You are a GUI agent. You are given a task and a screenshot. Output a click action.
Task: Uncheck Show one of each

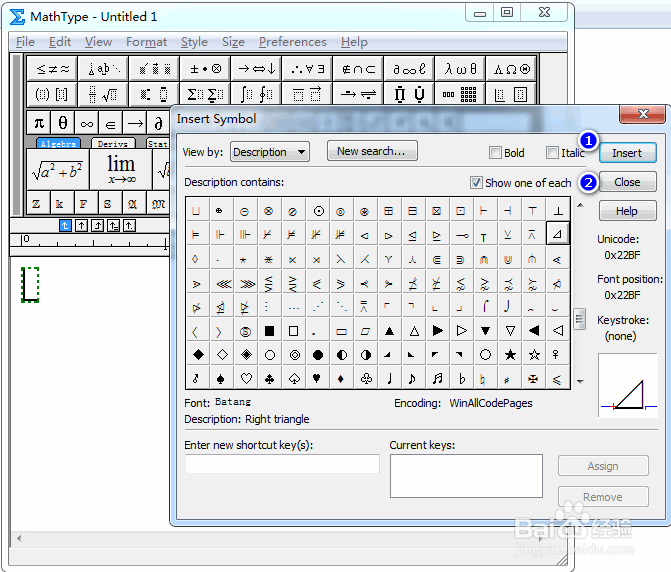[x=476, y=182]
